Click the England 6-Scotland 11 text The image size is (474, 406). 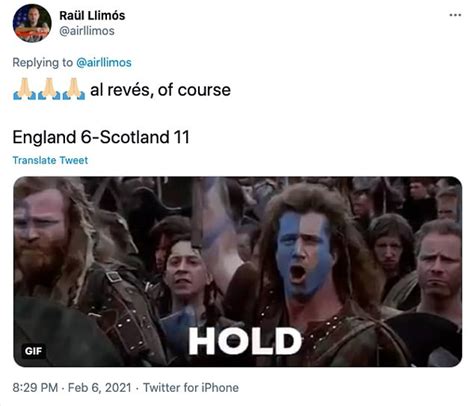pos(101,137)
